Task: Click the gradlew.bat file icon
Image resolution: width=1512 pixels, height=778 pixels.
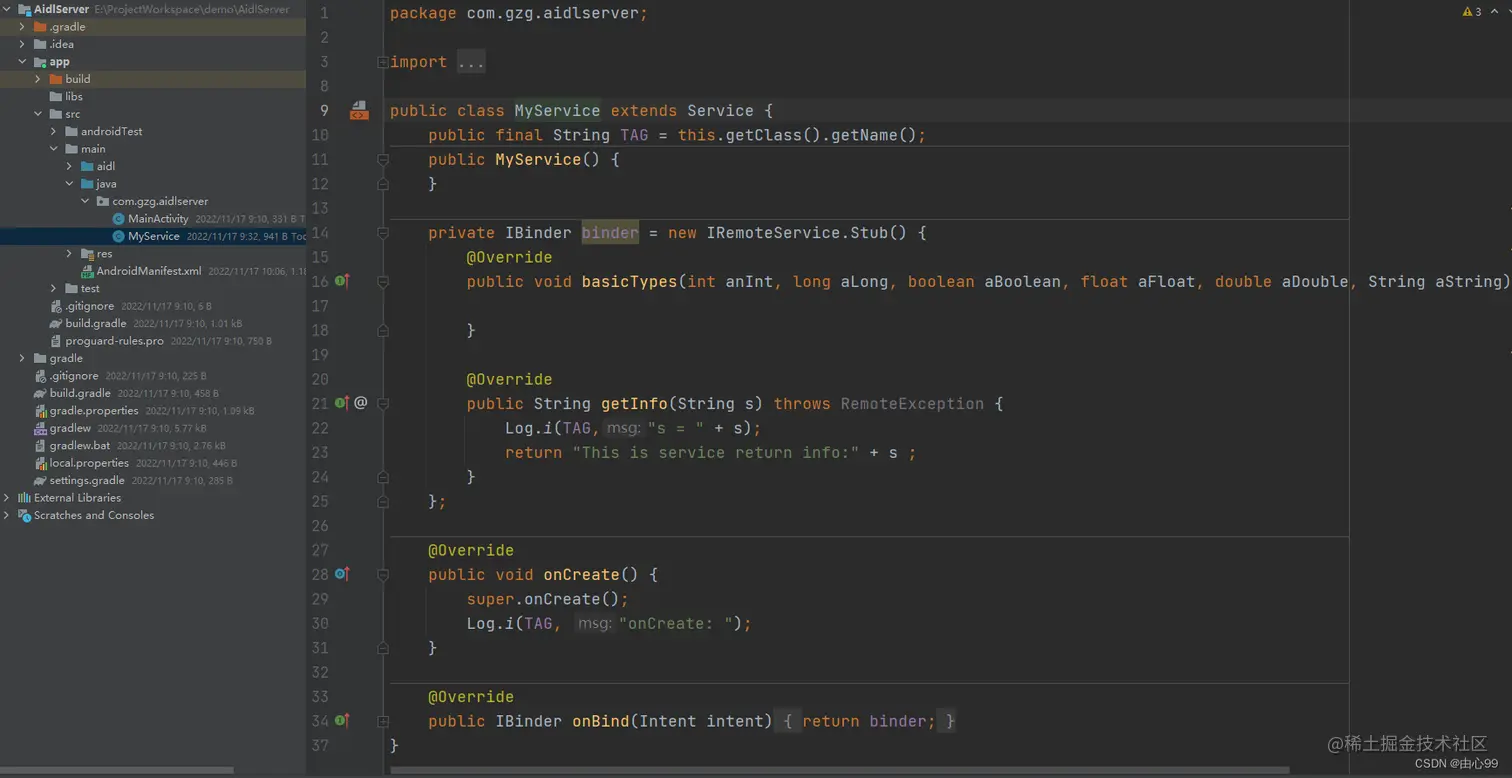Action: pyautogui.click(x=40, y=446)
